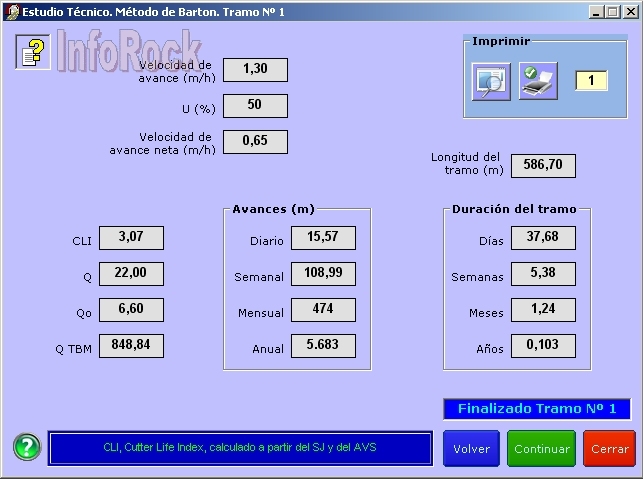643x479 pixels.
Task: Click the Q TBM value field
Action: pos(131,346)
